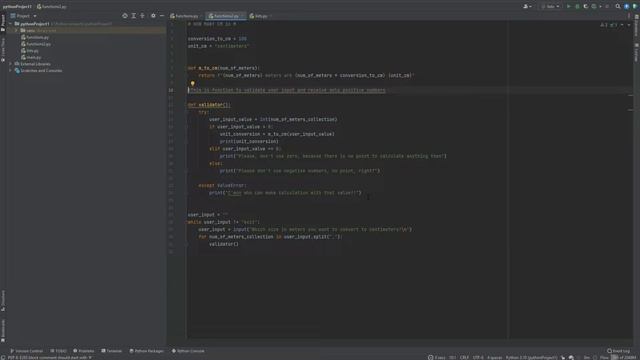
Task: Click the pythonProject1 breadcrumb in navigation bar
Action: [x=17, y=7]
